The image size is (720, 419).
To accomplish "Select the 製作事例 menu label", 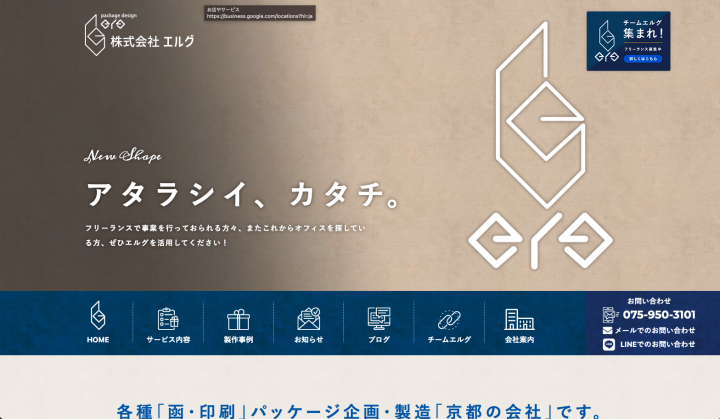I will point(238,340).
